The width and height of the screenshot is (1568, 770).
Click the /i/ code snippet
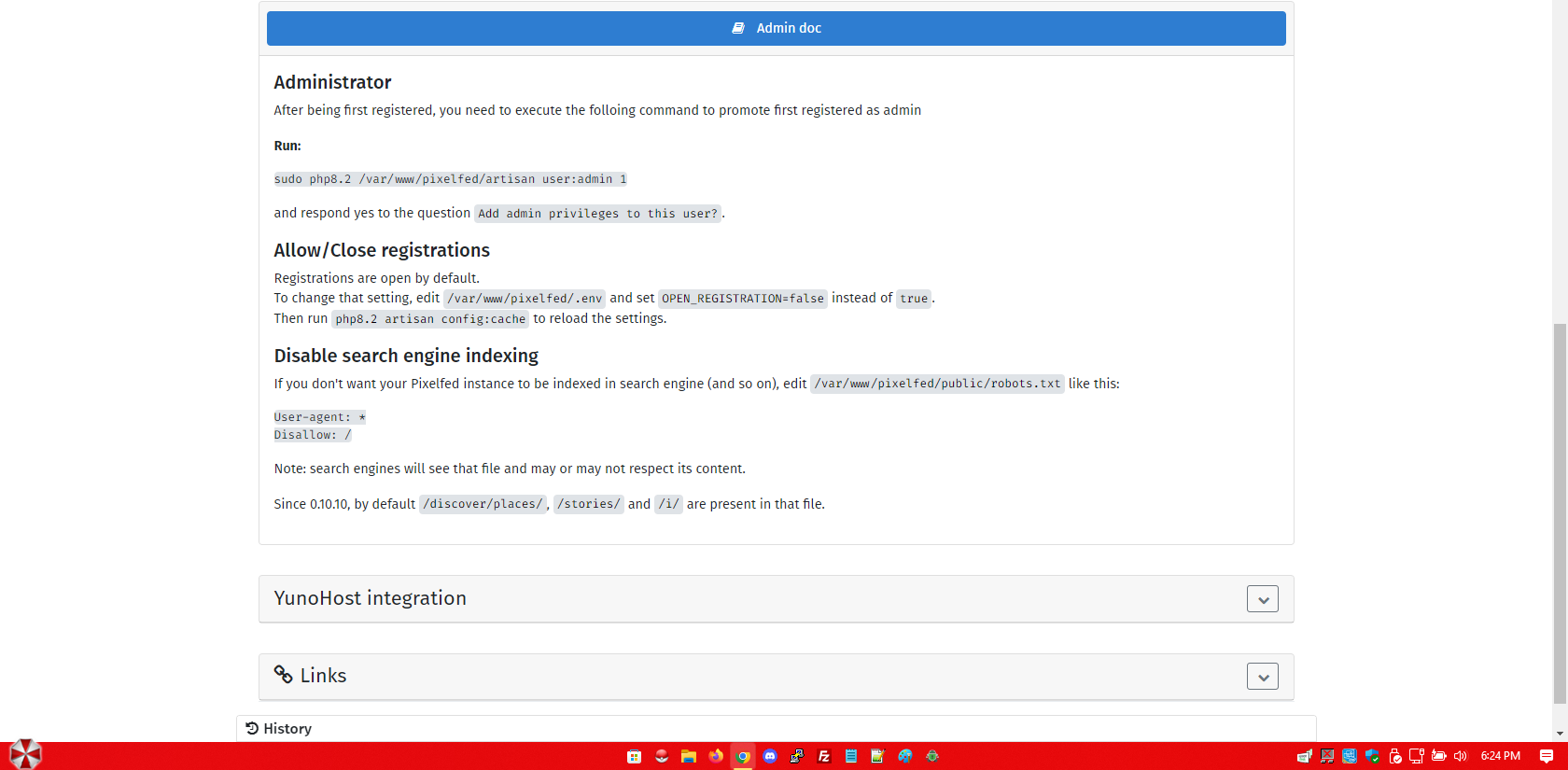pos(668,504)
